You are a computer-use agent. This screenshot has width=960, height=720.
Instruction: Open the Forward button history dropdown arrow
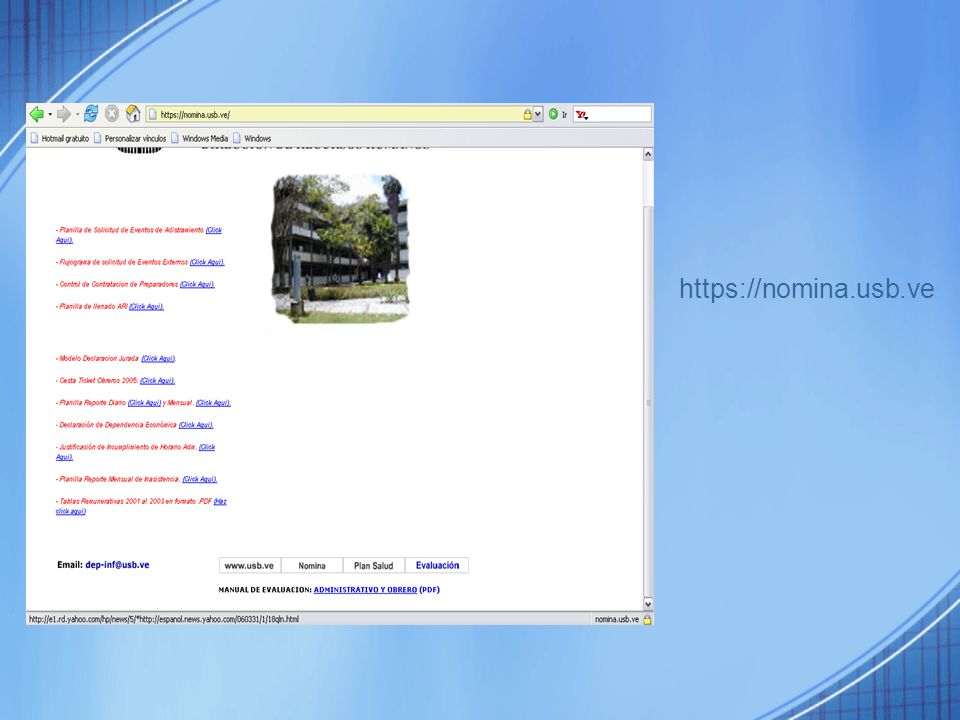coord(77,114)
